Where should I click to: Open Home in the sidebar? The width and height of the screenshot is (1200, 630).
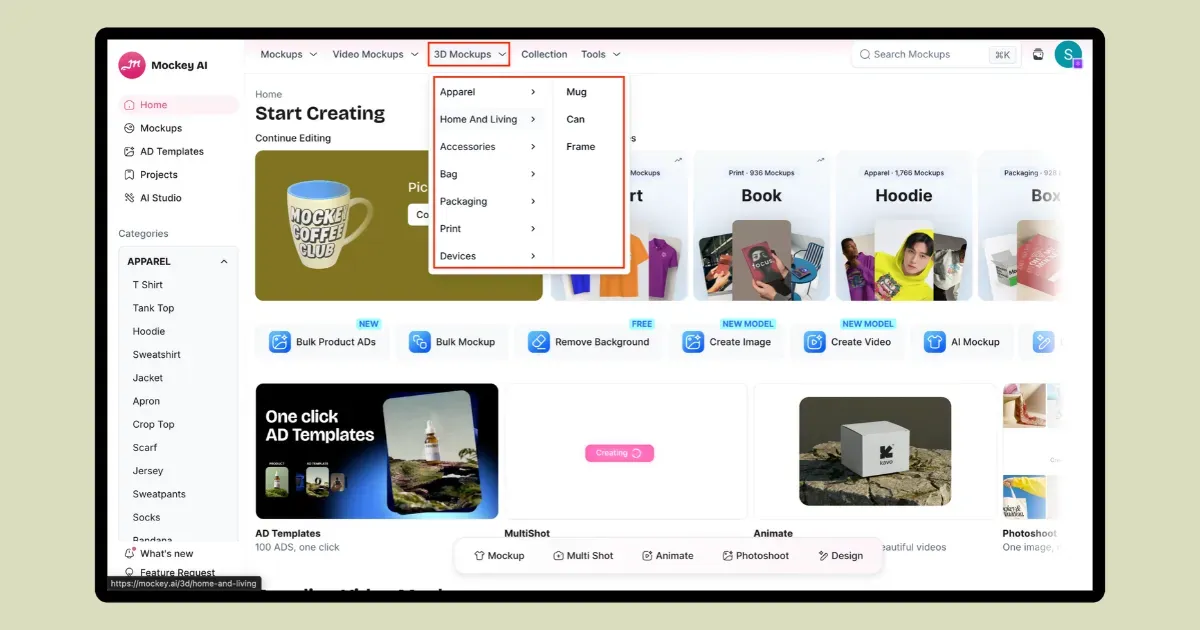click(178, 105)
